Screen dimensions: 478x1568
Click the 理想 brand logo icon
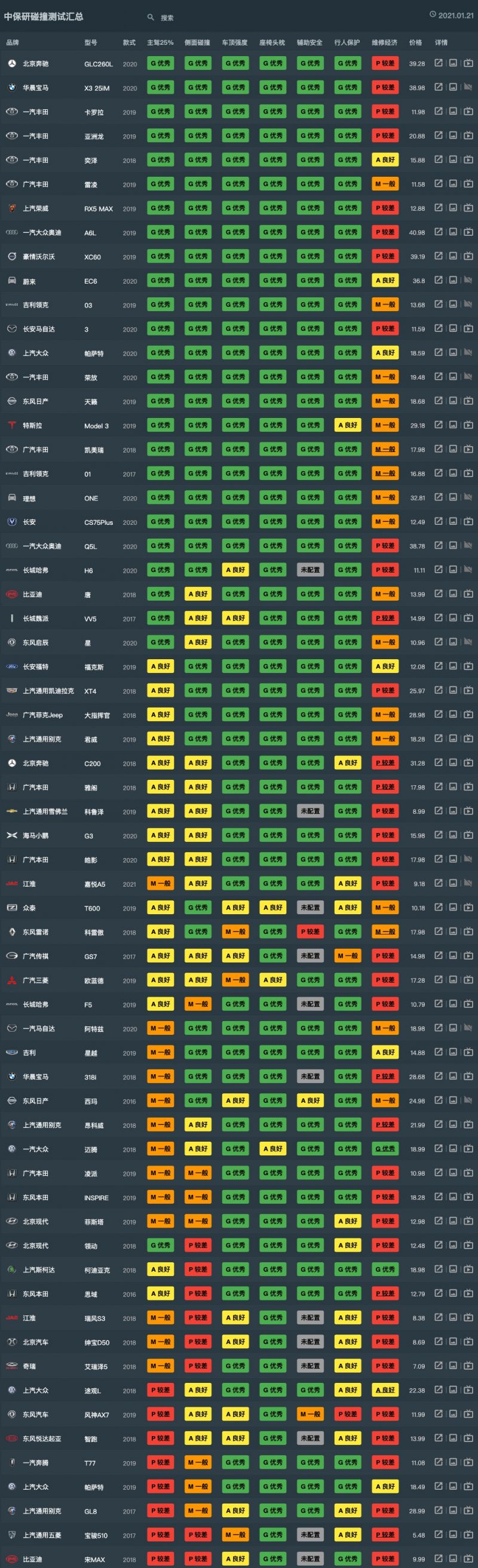11,498
